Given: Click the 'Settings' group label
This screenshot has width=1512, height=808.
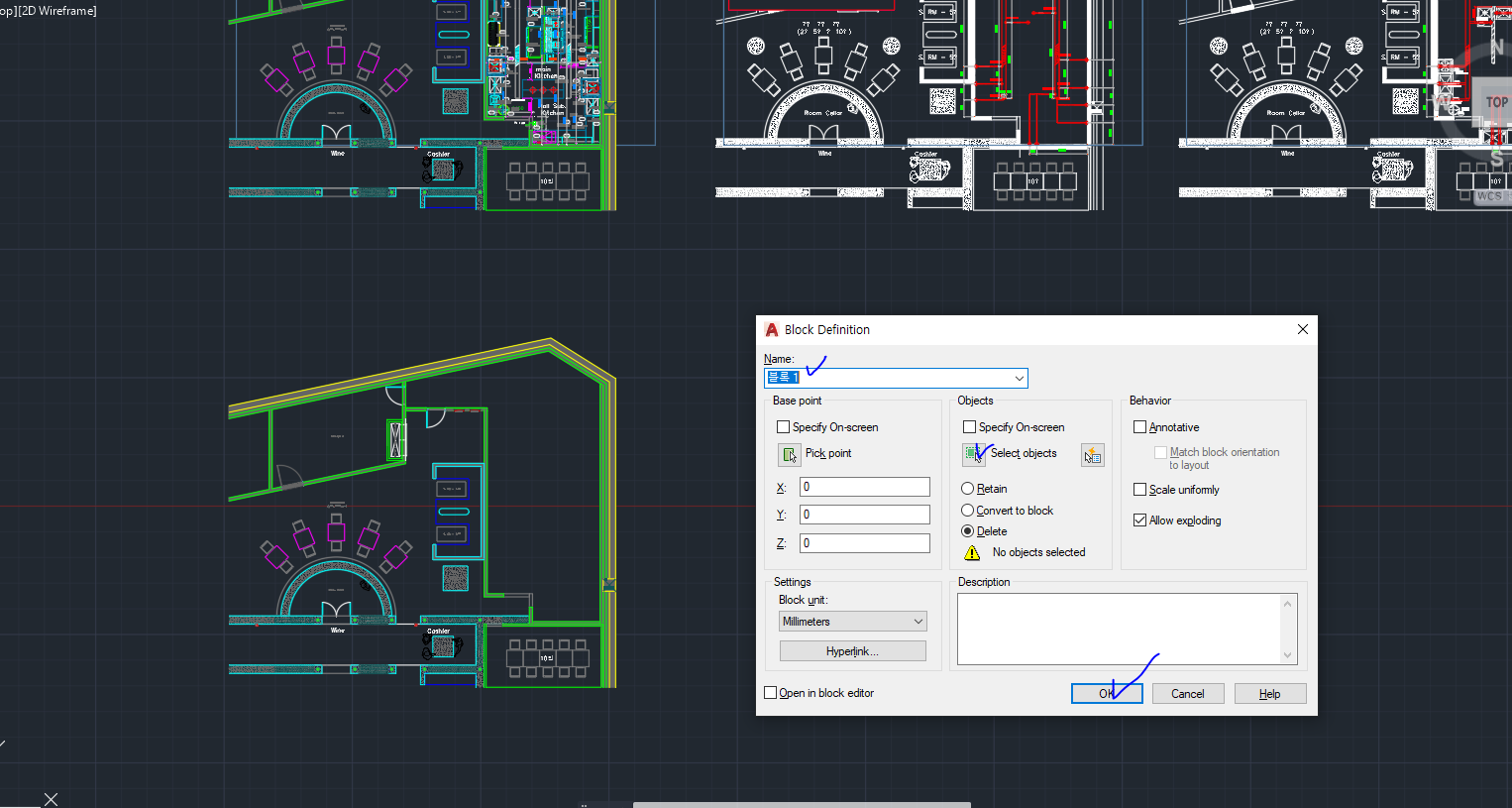Looking at the screenshot, I should [793, 582].
